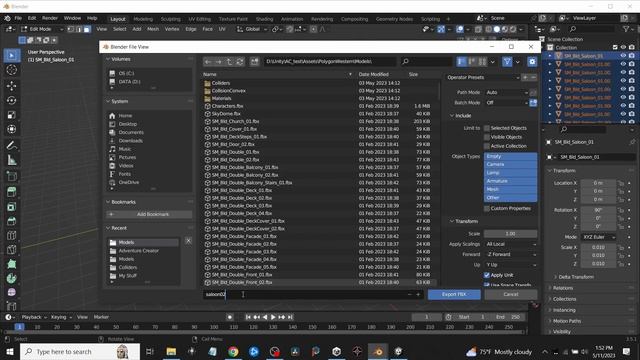The height and width of the screenshot is (360, 640).
Task: Toggle the Mesh object type
Action: pyautogui.click(x=510, y=189)
